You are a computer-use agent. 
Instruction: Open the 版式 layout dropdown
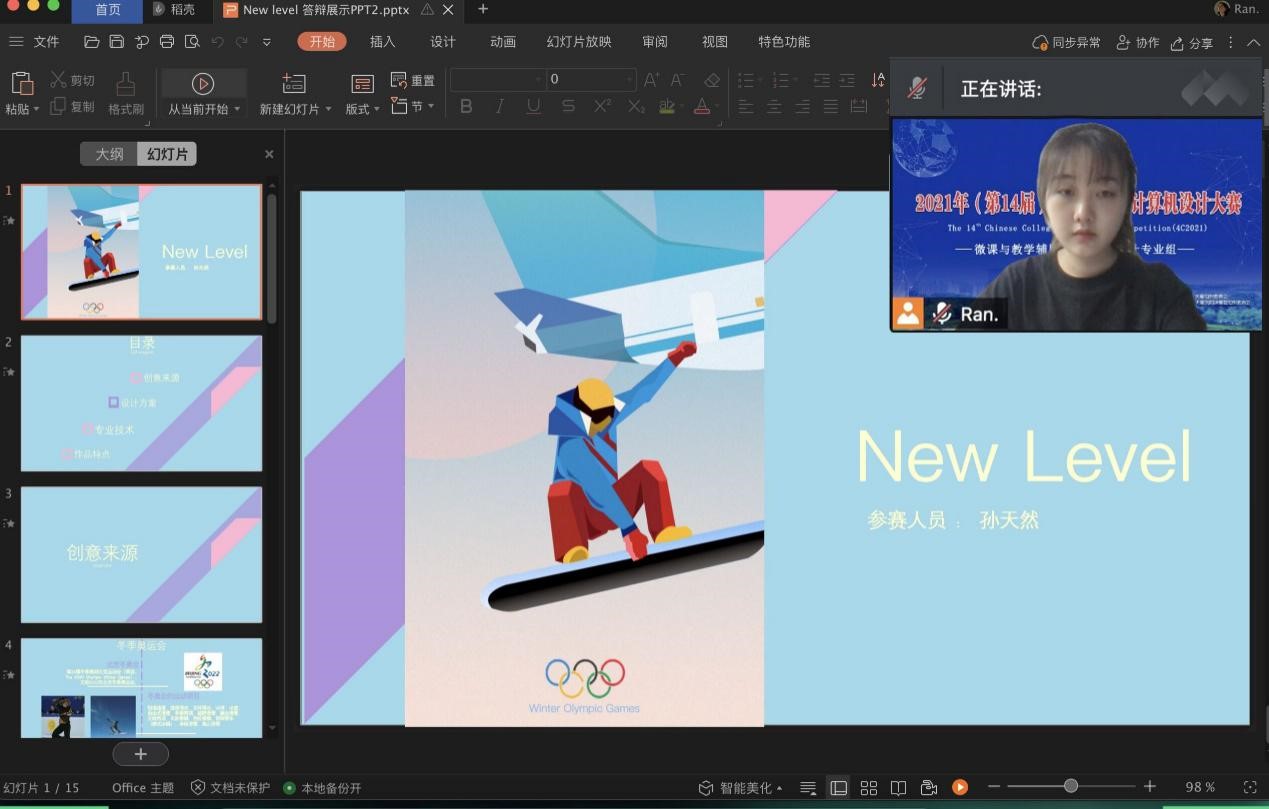click(362, 94)
